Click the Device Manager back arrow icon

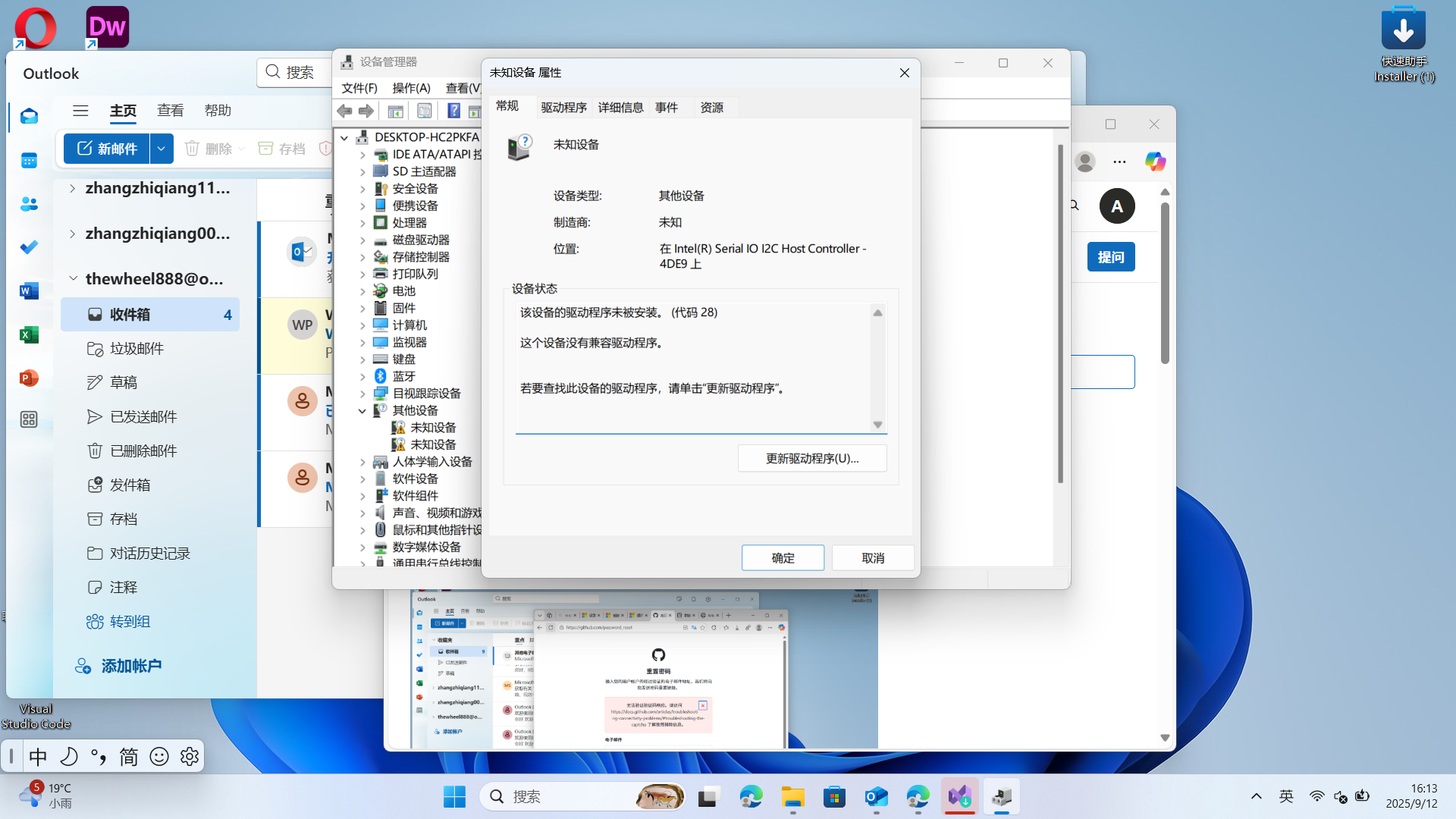click(344, 111)
